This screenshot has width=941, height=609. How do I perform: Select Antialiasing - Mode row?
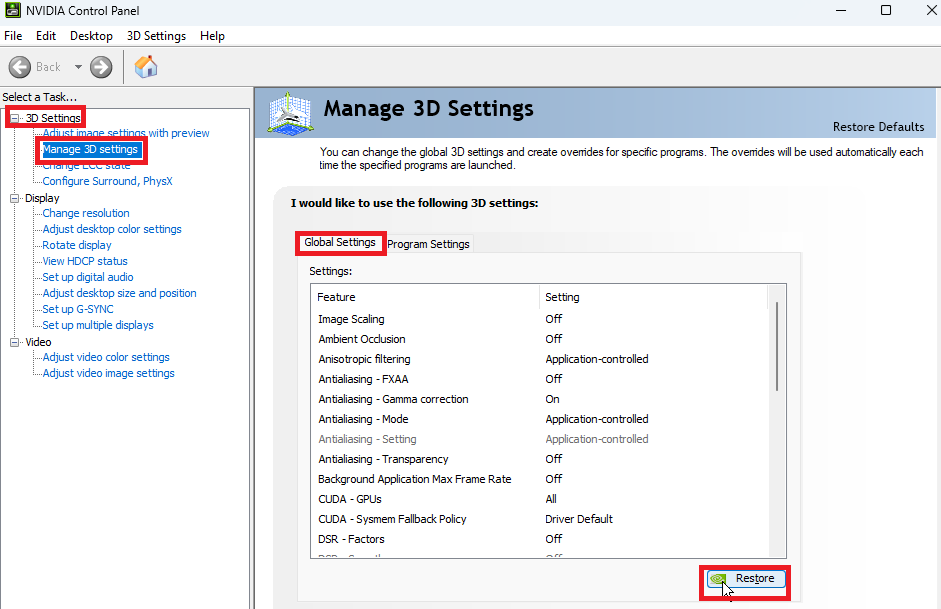pos(540,419)
